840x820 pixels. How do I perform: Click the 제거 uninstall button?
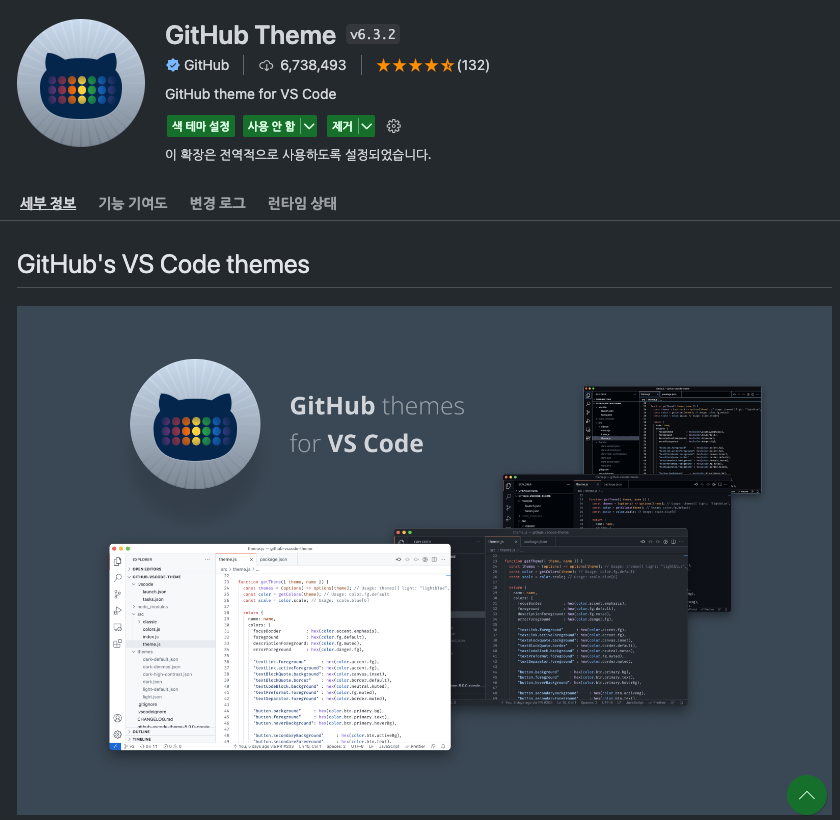pos(342,126)
